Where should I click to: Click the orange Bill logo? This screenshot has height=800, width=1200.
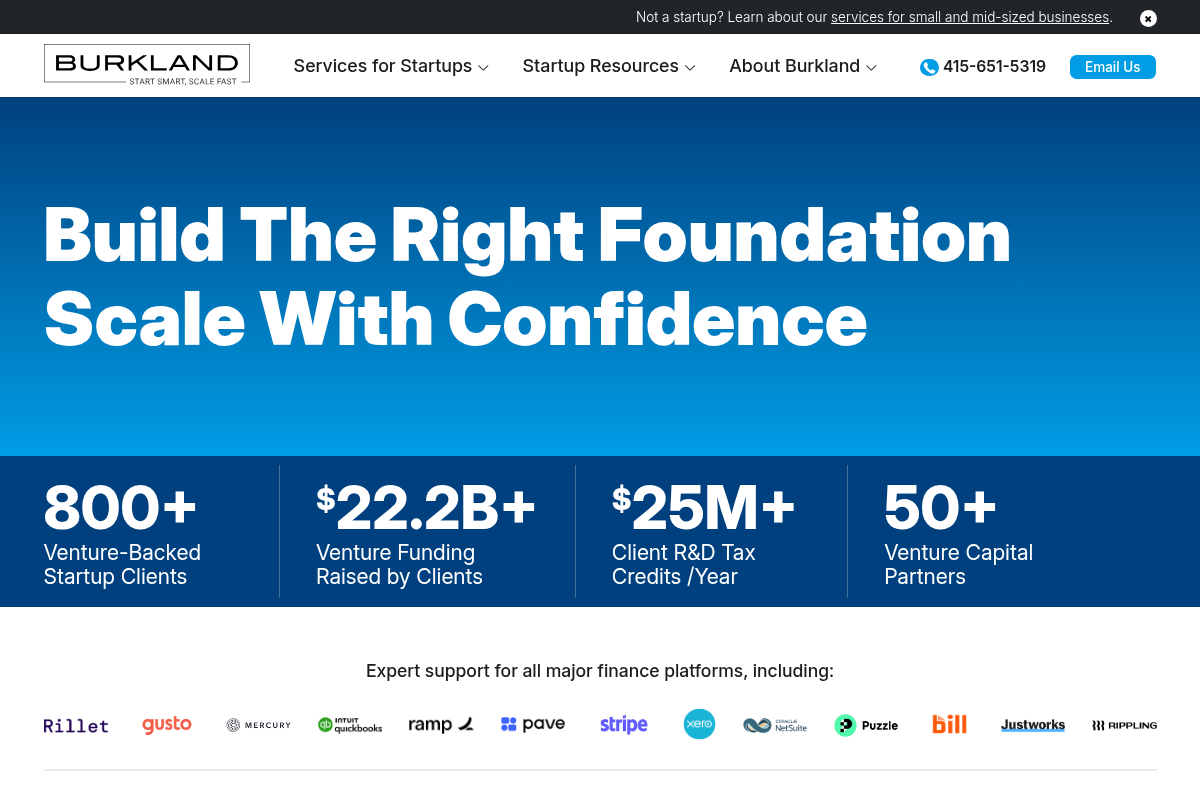pyautogui.click(x=949, y=724)
